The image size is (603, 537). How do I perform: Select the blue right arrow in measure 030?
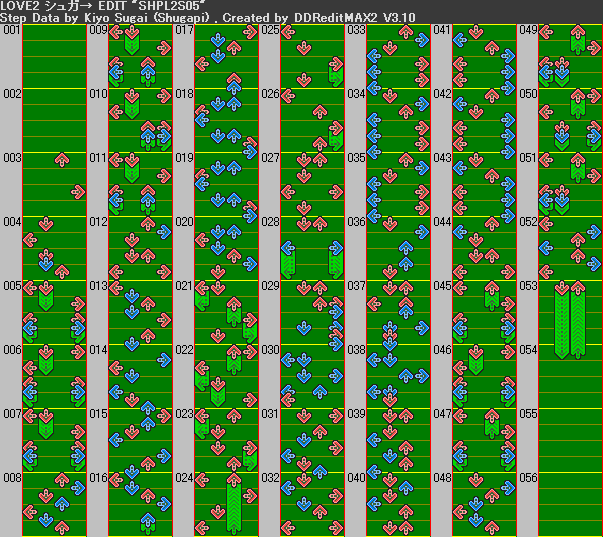point(336,376)
